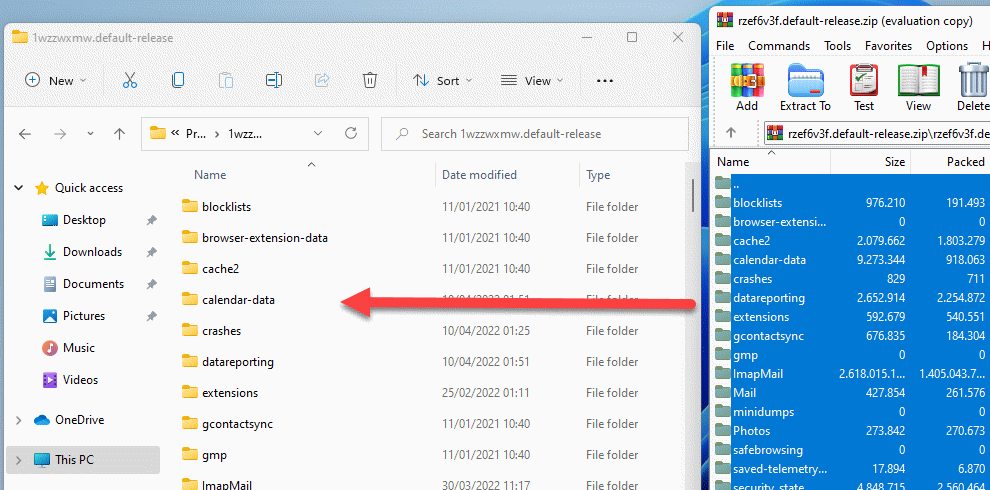The image size is (990, 490).
Task: Open Downloads in Quick access
Action: coord(92,252)
